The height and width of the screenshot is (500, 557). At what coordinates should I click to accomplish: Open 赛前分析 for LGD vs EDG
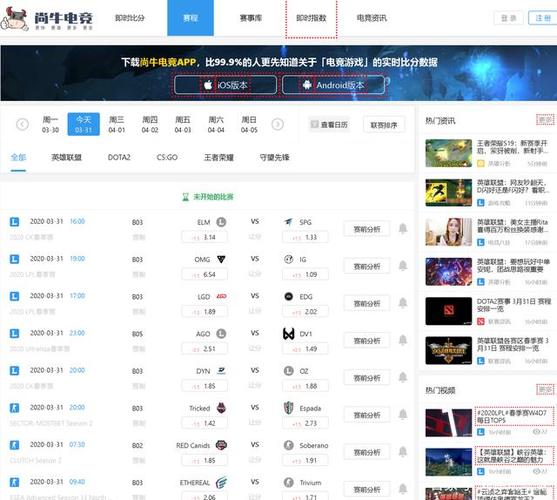coord(367,304)
